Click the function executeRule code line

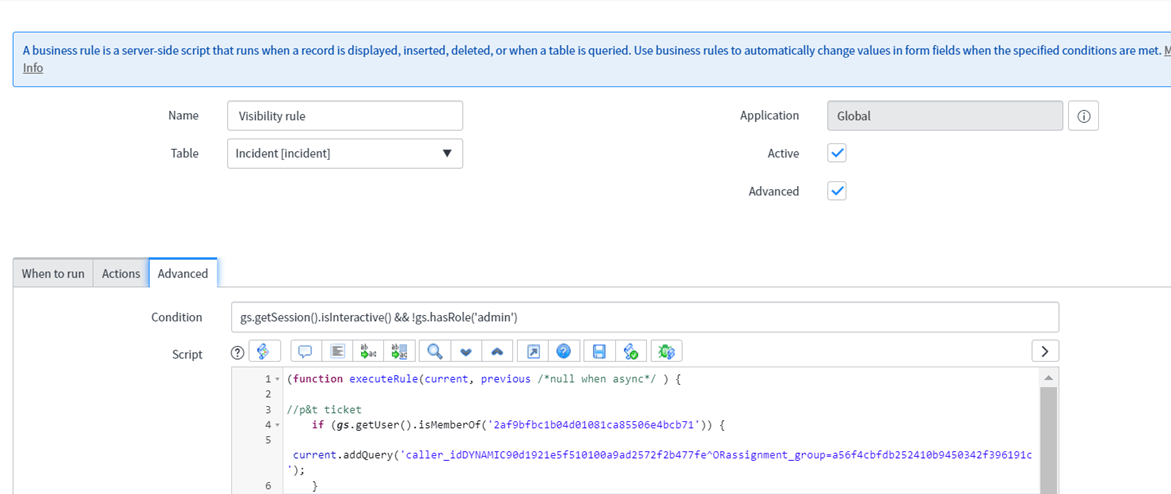click(484, 379)
